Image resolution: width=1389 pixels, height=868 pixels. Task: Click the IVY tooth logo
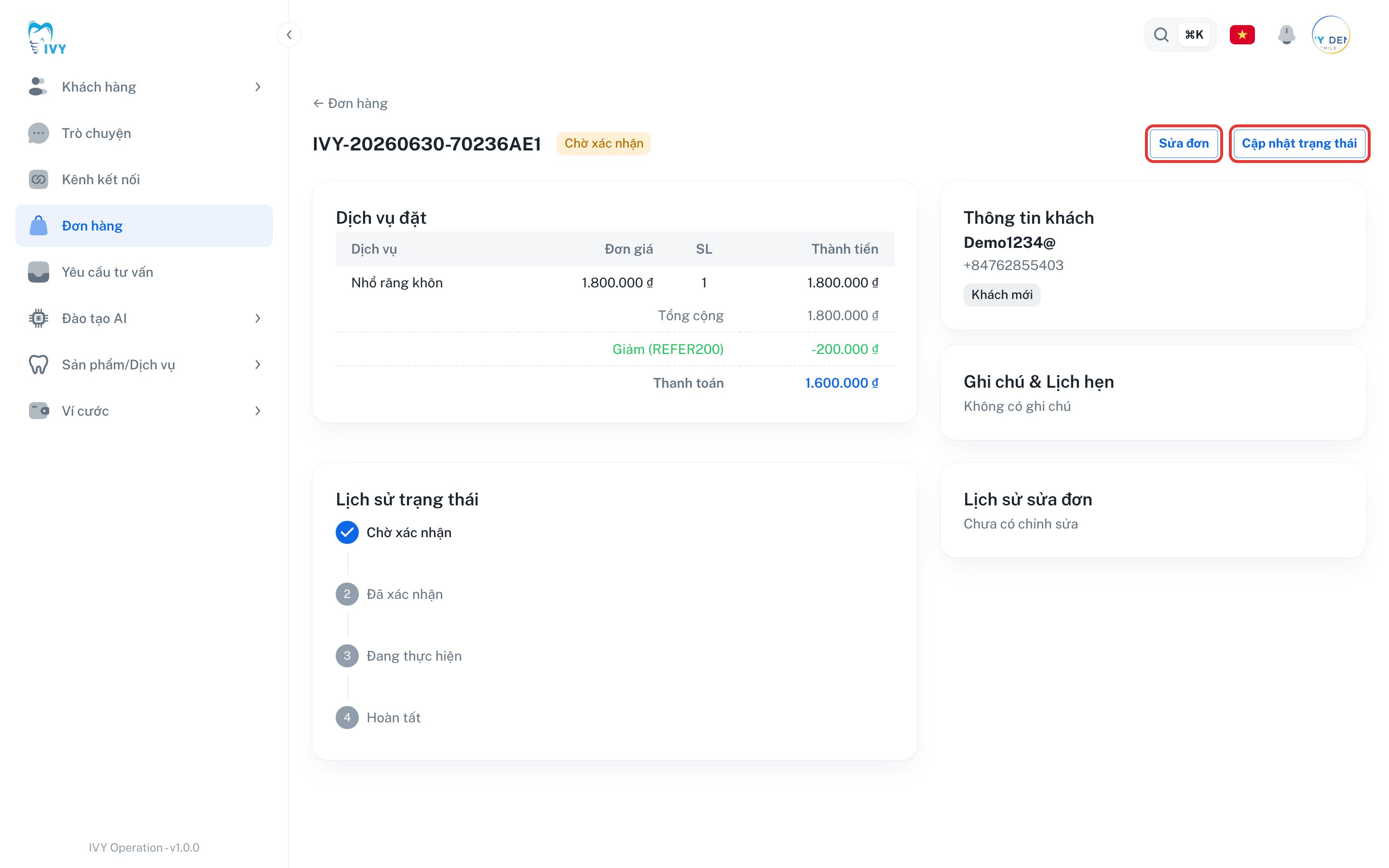[47, 38]
